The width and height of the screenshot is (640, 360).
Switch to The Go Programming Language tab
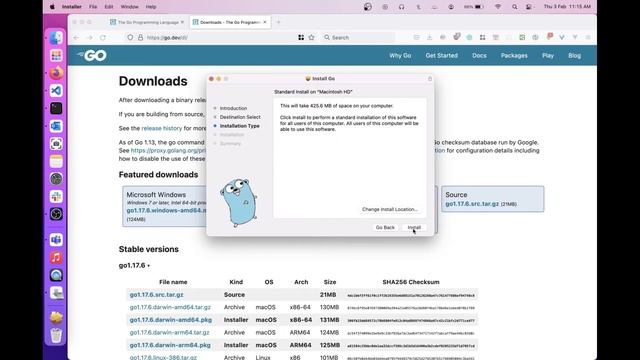coord(148,22)
